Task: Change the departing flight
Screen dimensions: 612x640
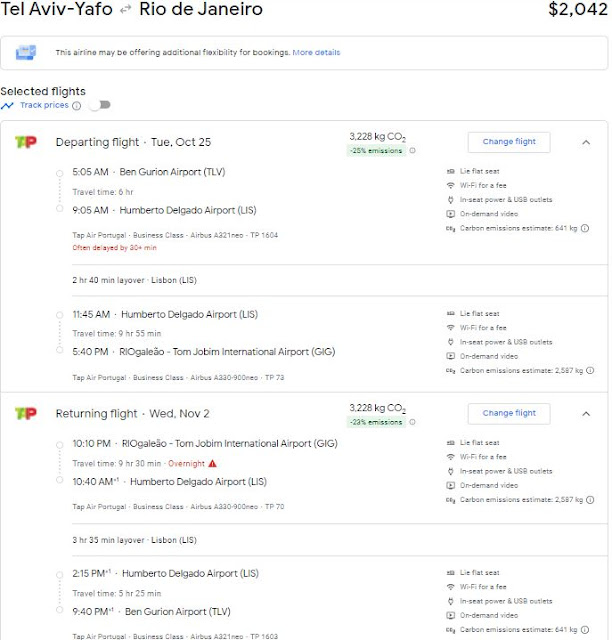Action: (x=508, y=142)
